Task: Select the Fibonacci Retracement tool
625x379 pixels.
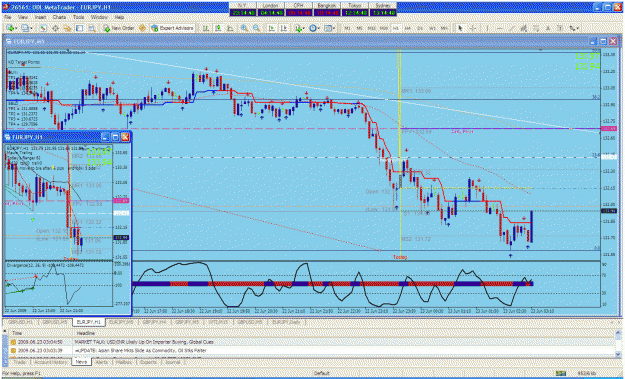Action: point(536,28)
